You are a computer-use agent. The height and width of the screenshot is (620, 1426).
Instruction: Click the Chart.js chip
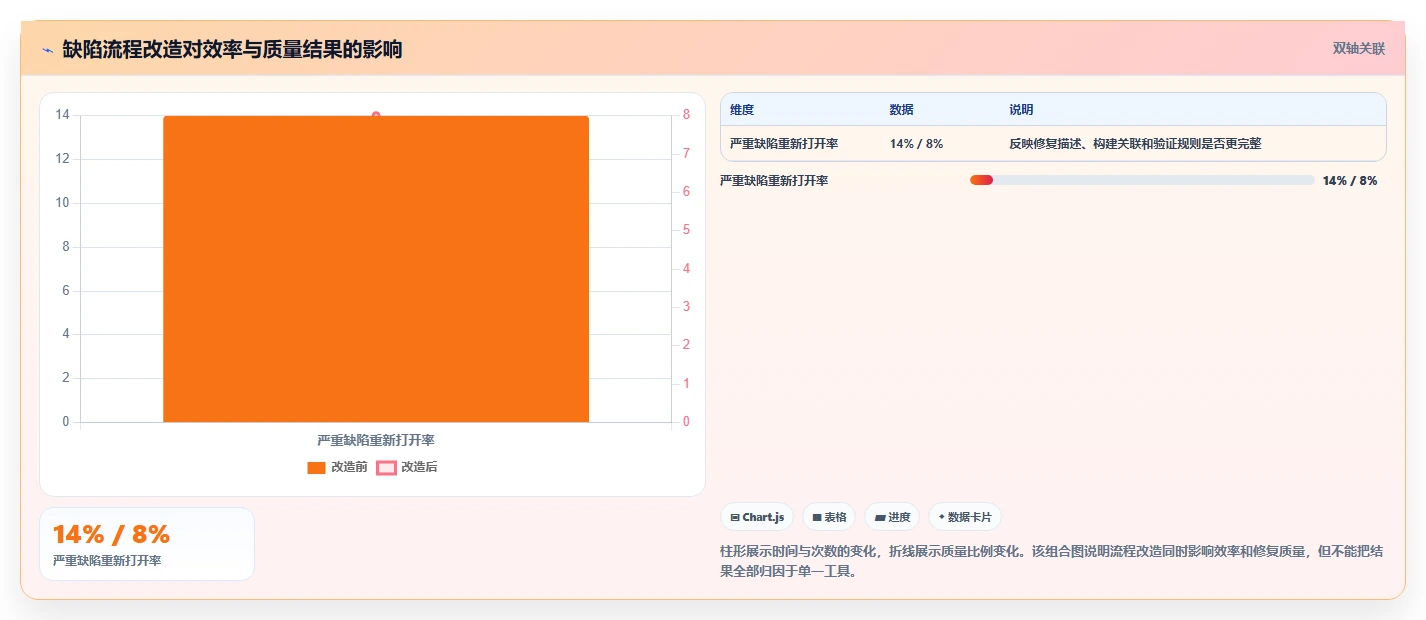coord(757,517)
